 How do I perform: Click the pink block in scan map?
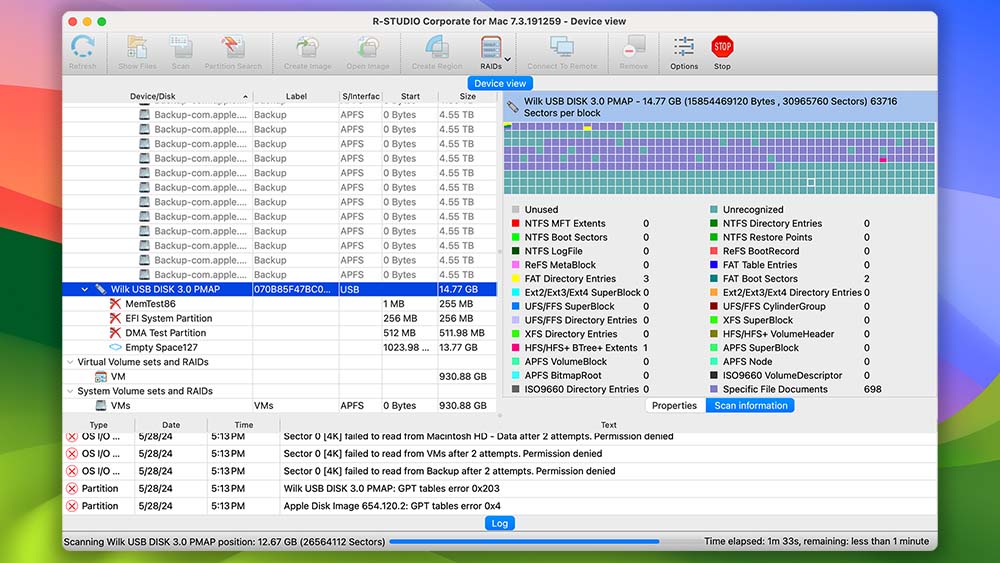point(883,159)
